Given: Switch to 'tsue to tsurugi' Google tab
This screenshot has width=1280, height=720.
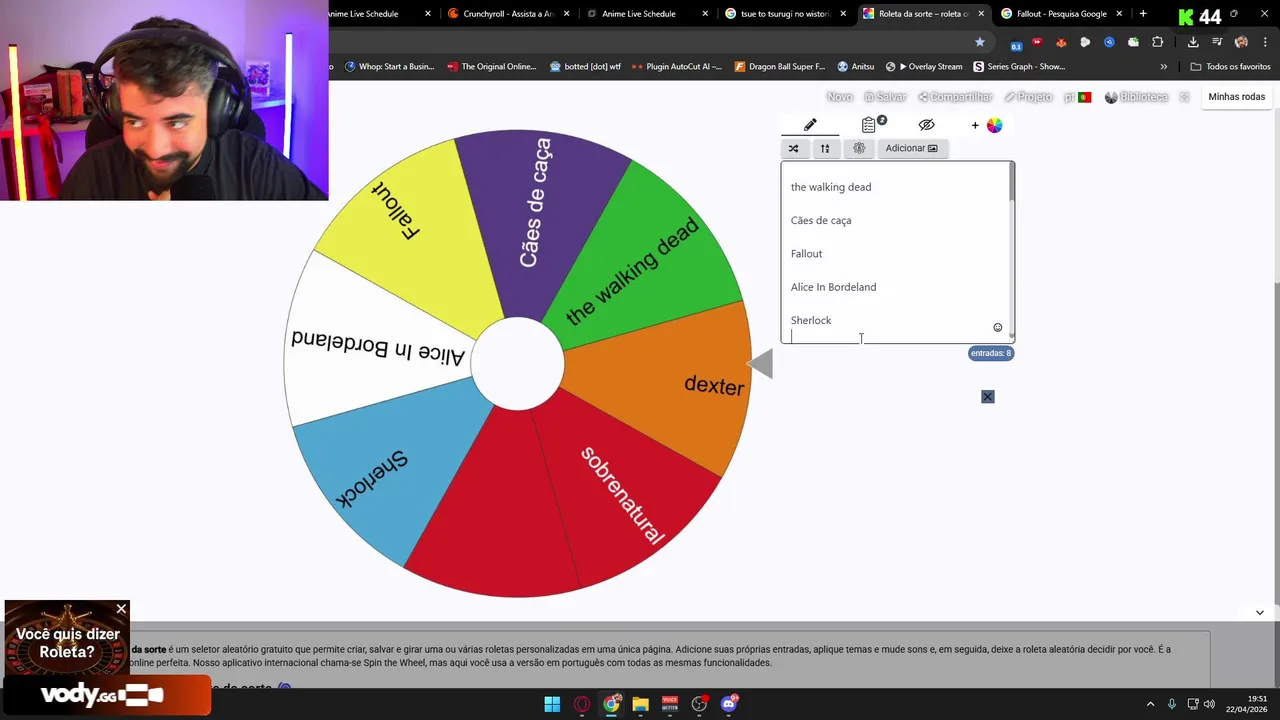Looking at the screenshot, I should [x=786, y=14].
